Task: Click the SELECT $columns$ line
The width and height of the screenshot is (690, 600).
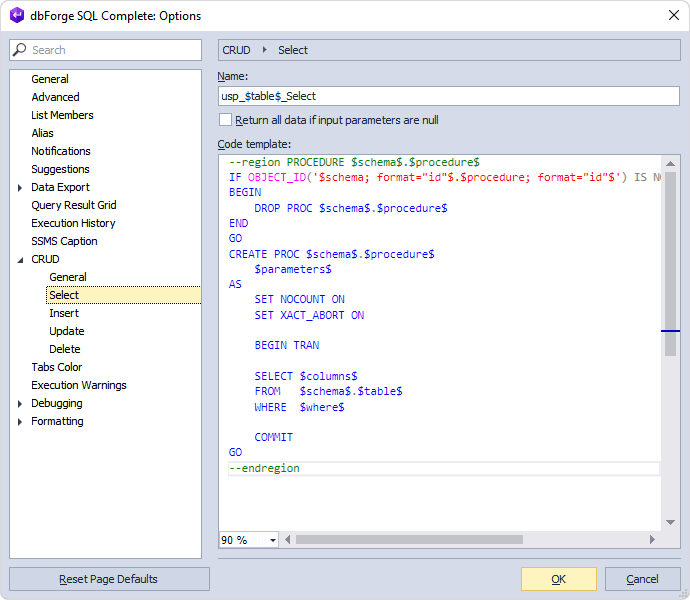Action: tap(306, 376)
